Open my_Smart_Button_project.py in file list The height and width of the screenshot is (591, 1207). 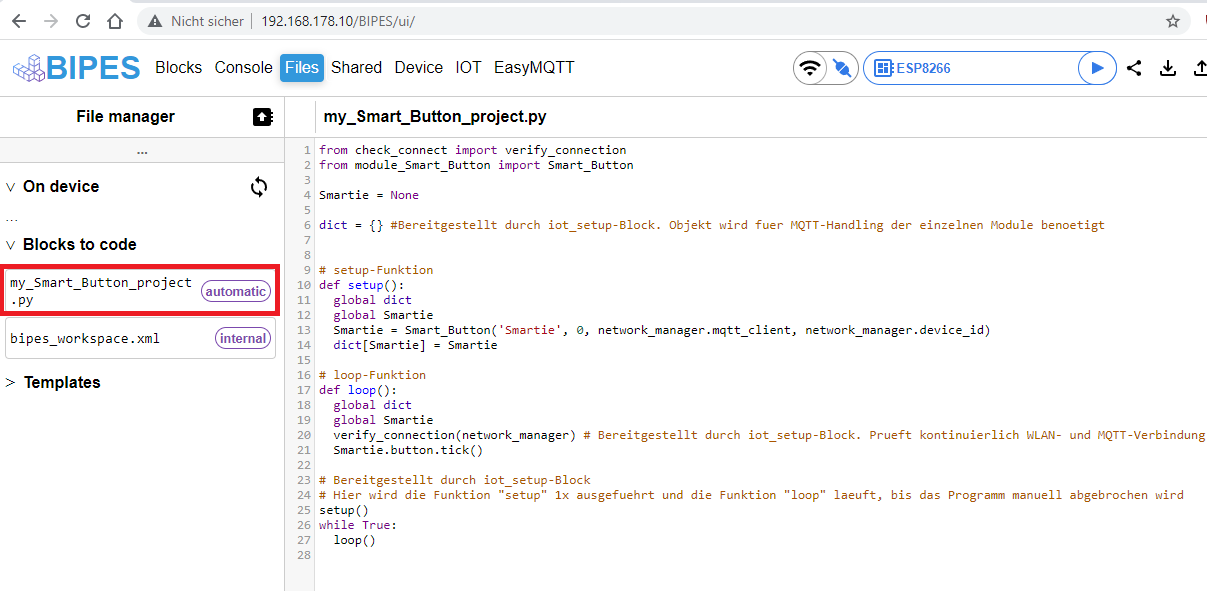tap(140, 291)
